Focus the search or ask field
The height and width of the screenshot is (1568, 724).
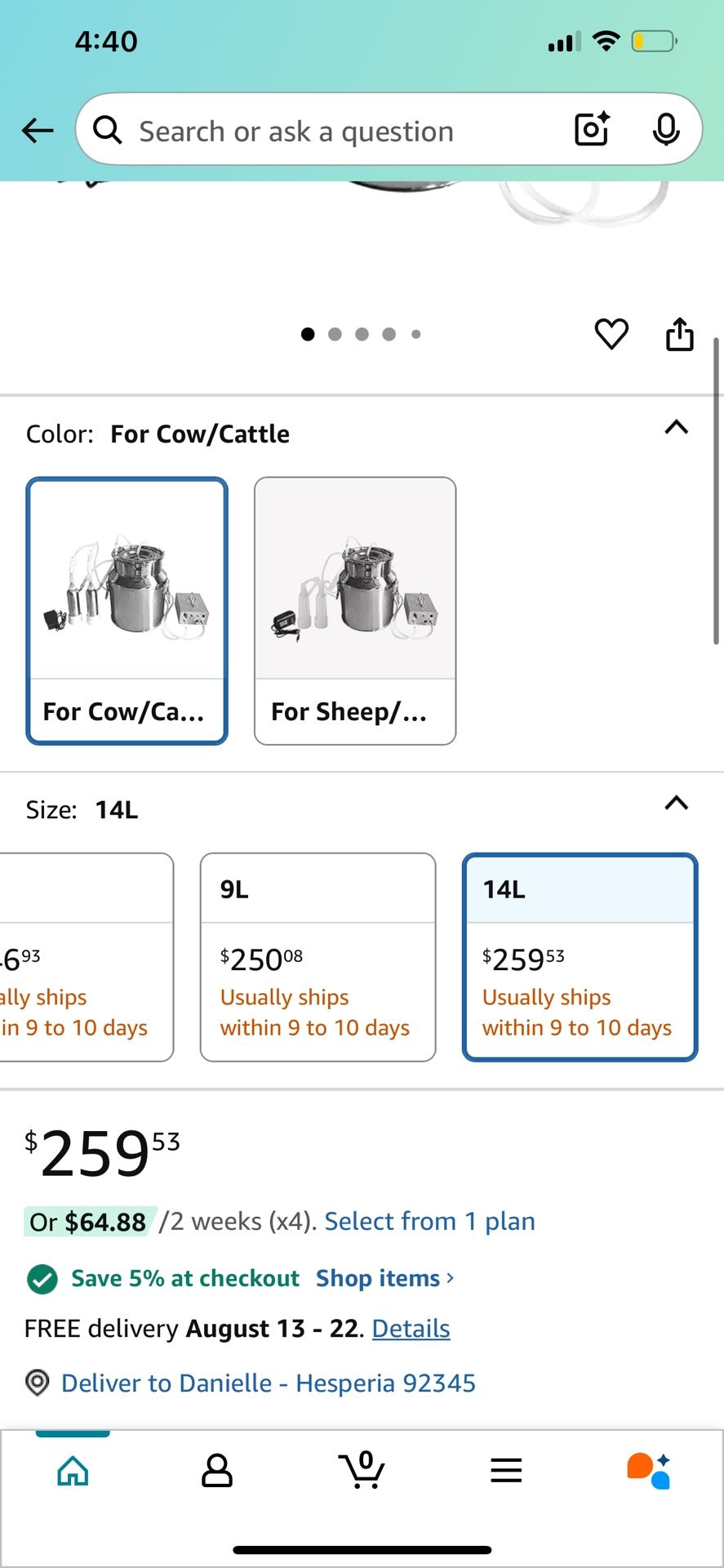326,131
